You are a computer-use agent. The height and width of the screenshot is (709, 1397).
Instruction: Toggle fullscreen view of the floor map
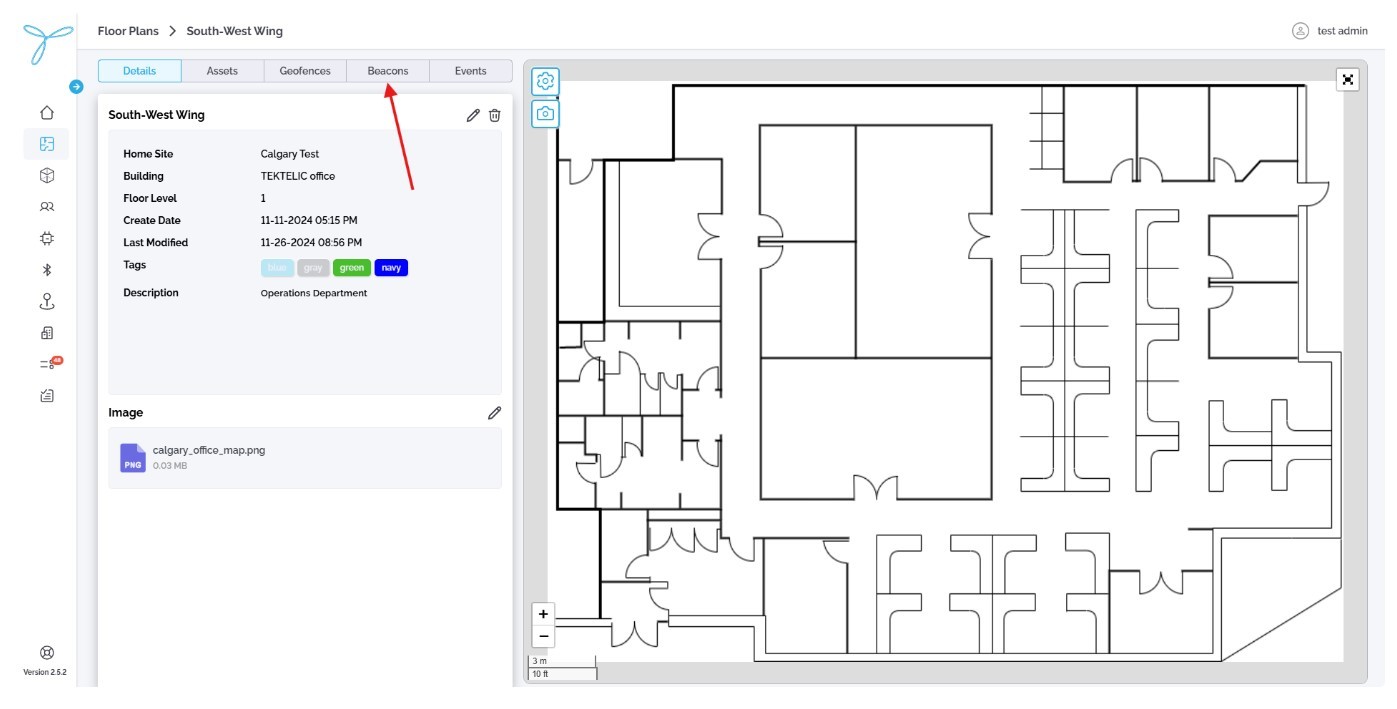1348,80
